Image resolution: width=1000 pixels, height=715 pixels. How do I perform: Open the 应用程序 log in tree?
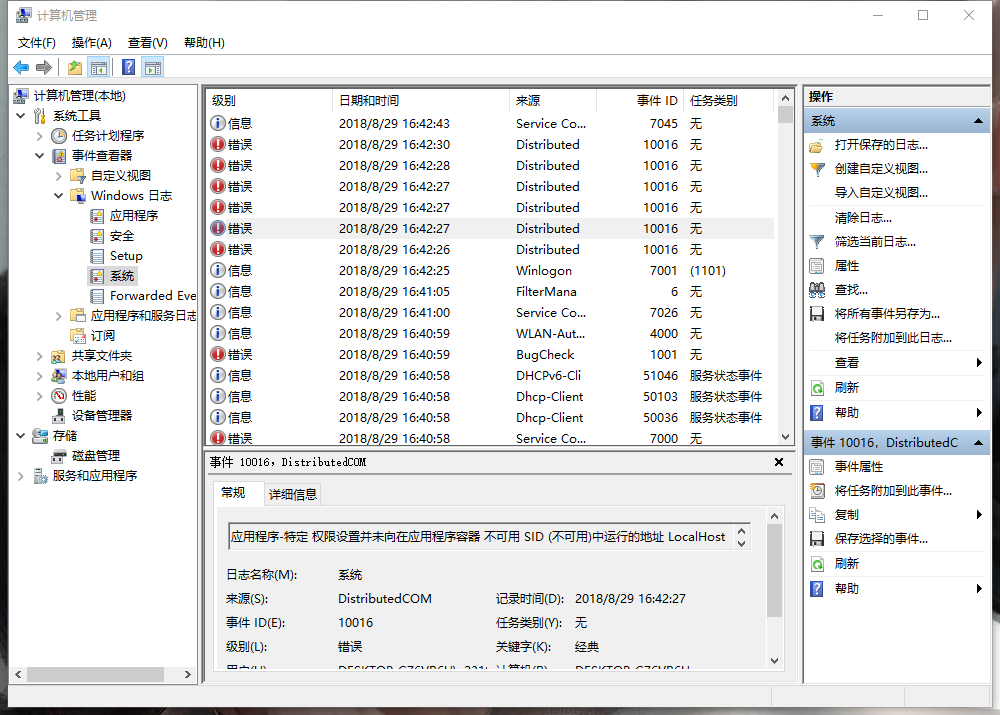tap(134, 216)
